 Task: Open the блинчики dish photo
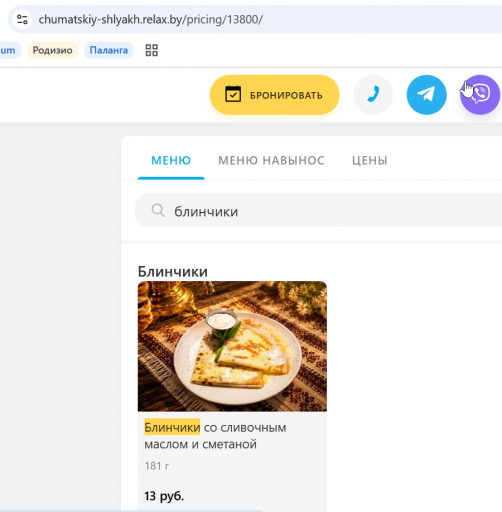pyautogui.click(x=232, y=346)
